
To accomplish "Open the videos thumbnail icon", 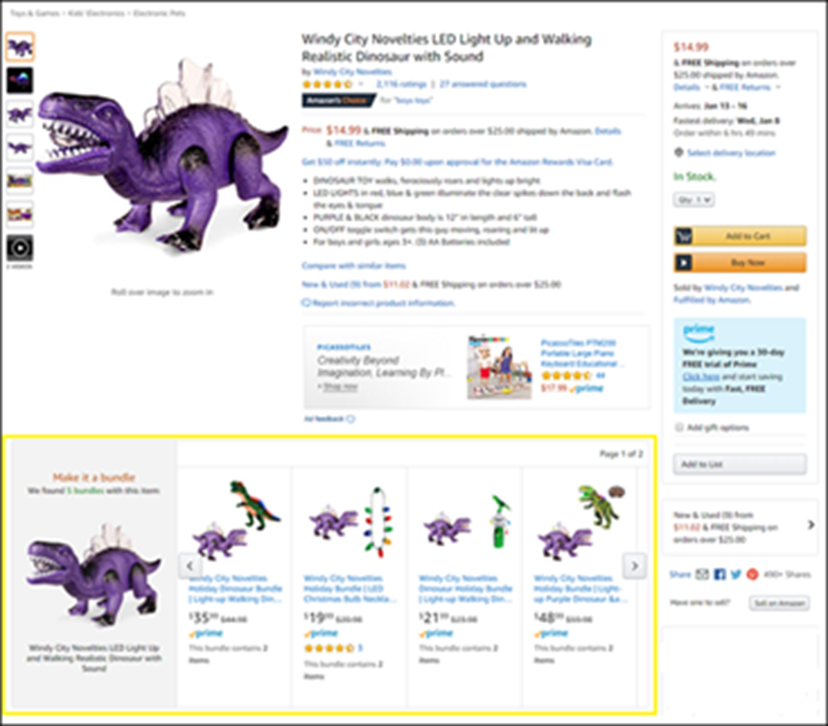I will pyautogui.click(x=19, y=248).
